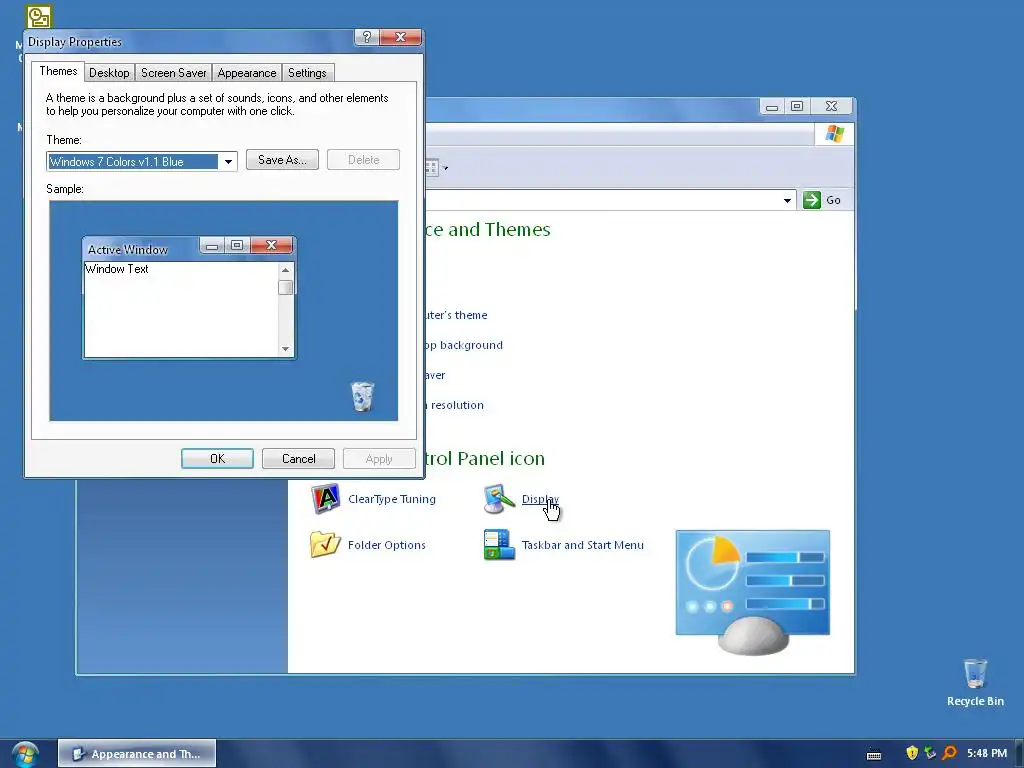
Task: Click the Display link
Action: [x=540, y=499]
